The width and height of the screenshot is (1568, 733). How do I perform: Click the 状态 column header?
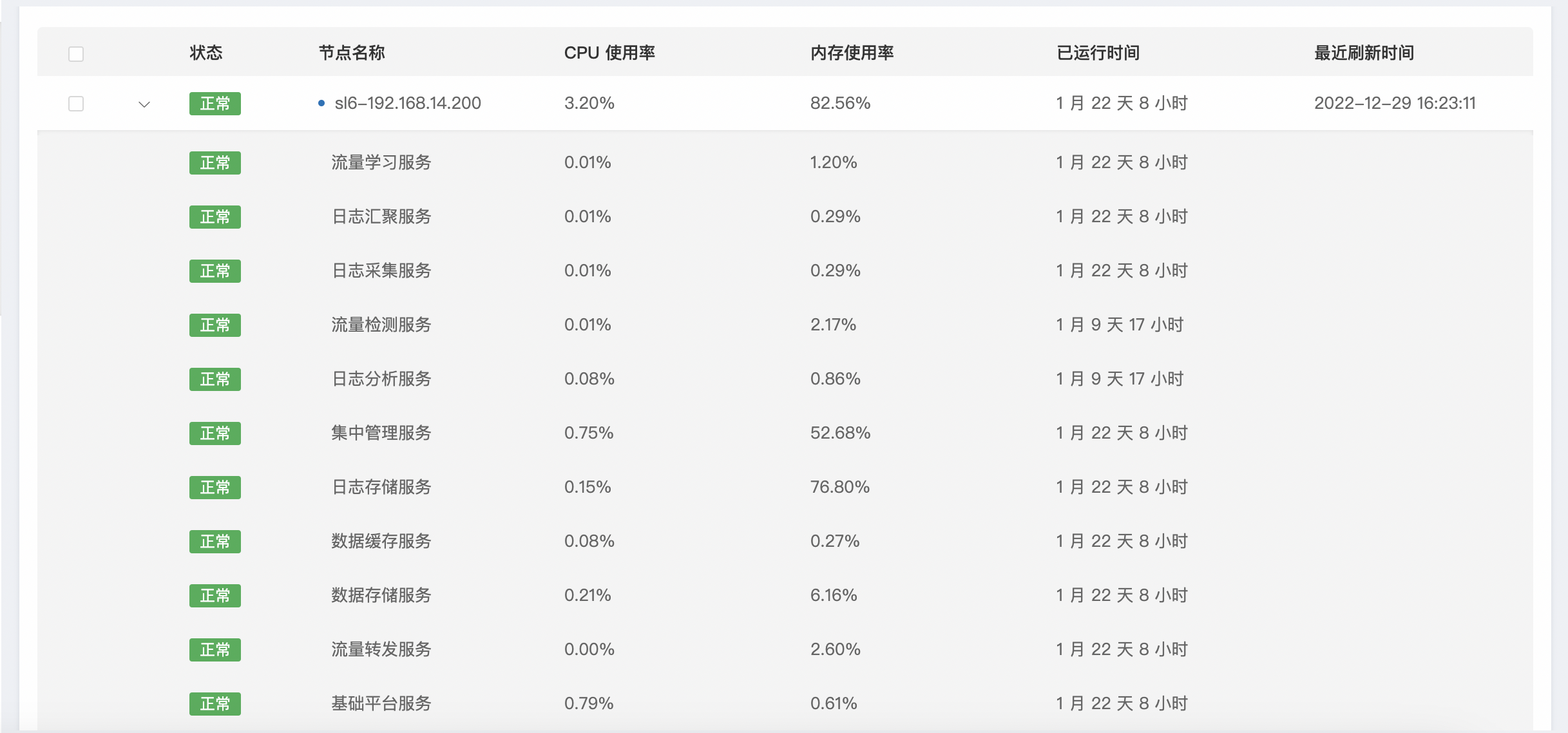point(206,53)
